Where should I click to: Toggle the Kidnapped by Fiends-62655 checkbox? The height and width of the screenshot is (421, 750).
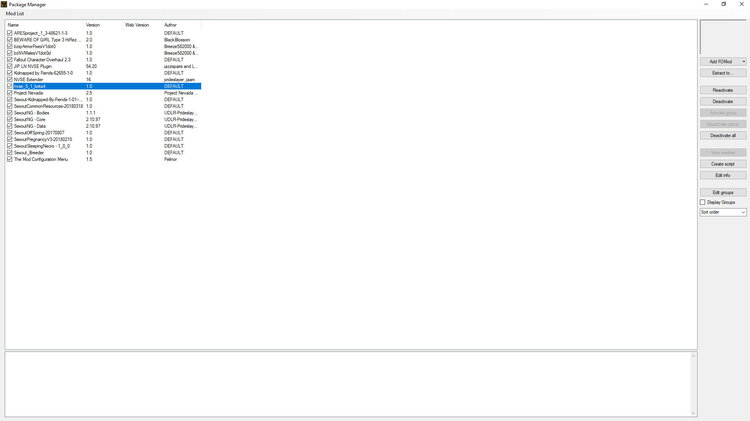click(10, 73)
